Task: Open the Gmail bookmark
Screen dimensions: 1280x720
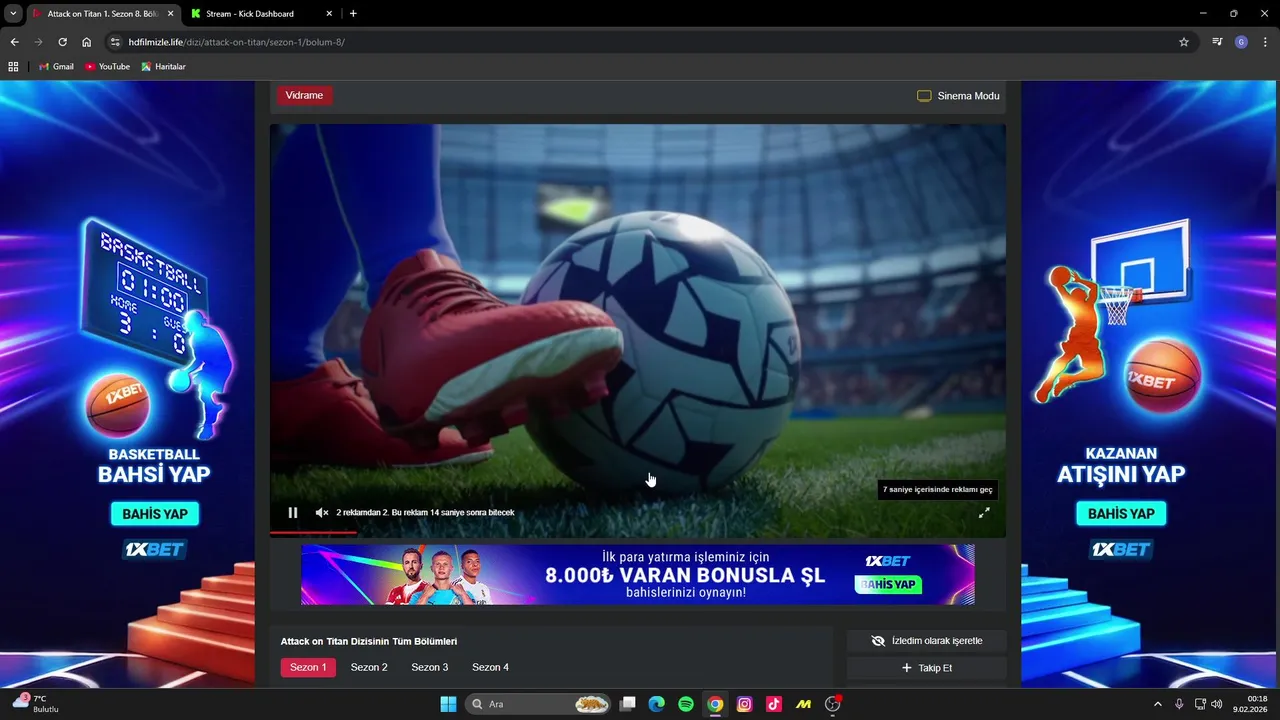Action: point(56,66)
